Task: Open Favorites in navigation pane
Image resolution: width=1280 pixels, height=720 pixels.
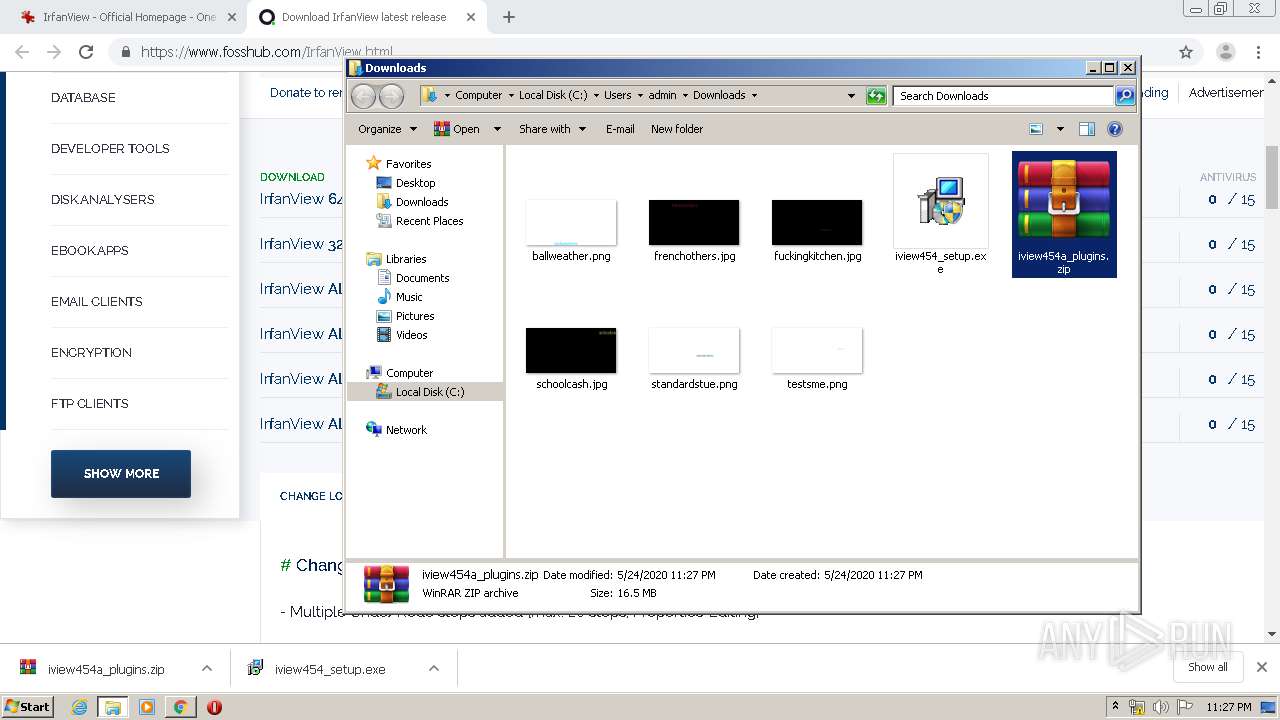Action: [x=408, y=164]
